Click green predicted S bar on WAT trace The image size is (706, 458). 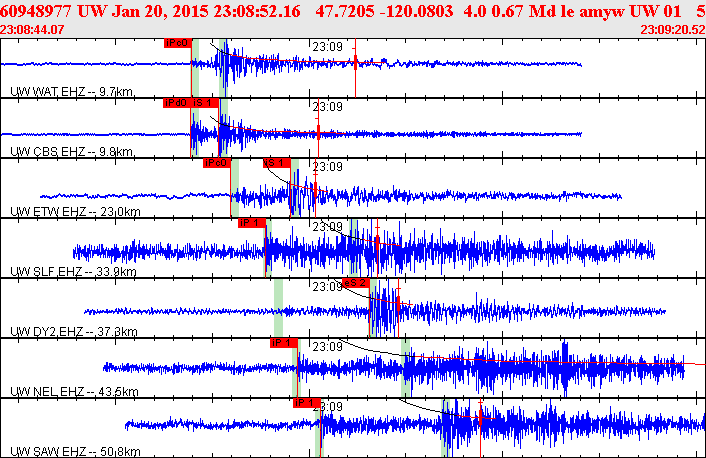[x=223, y=68]
